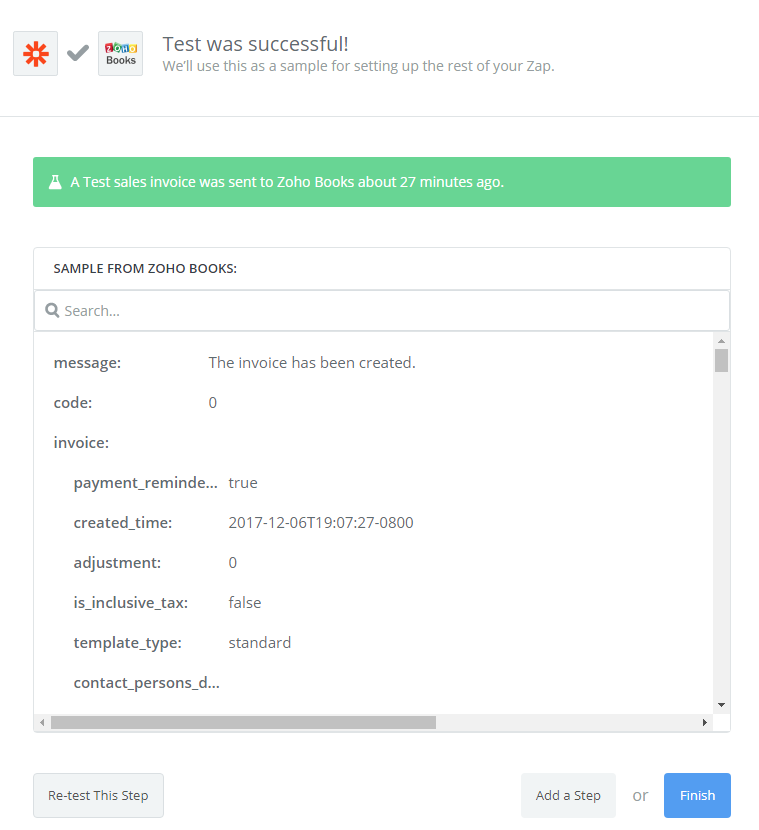Viewport: 759px width, 830px height.
Task: Click the magnifying glass search icon
Action: click(x=52, y=310)
